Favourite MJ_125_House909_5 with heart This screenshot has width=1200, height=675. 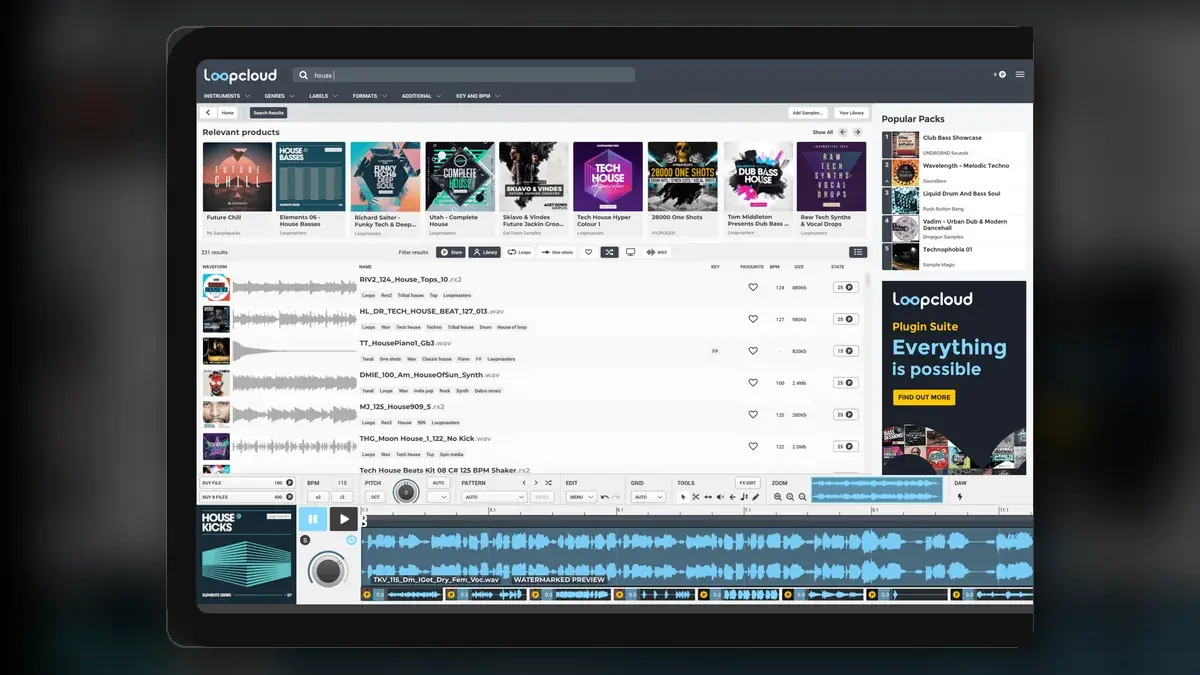[x=753, y=414]
